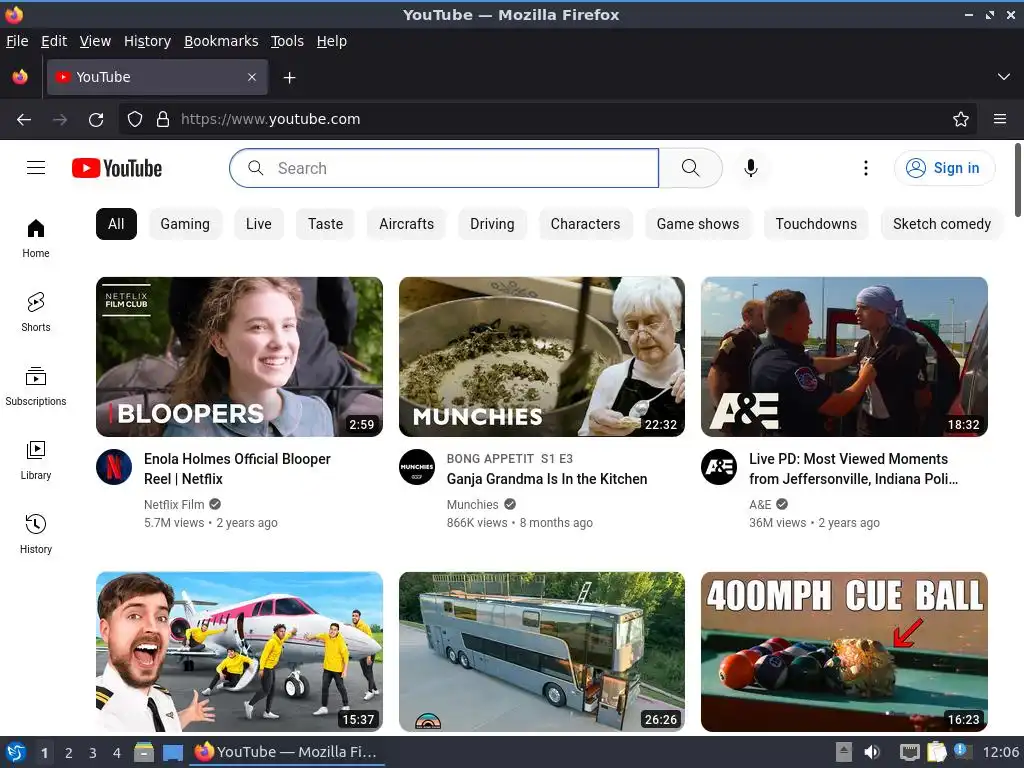Select the Characters filter chip

click(x=585, y=224)
